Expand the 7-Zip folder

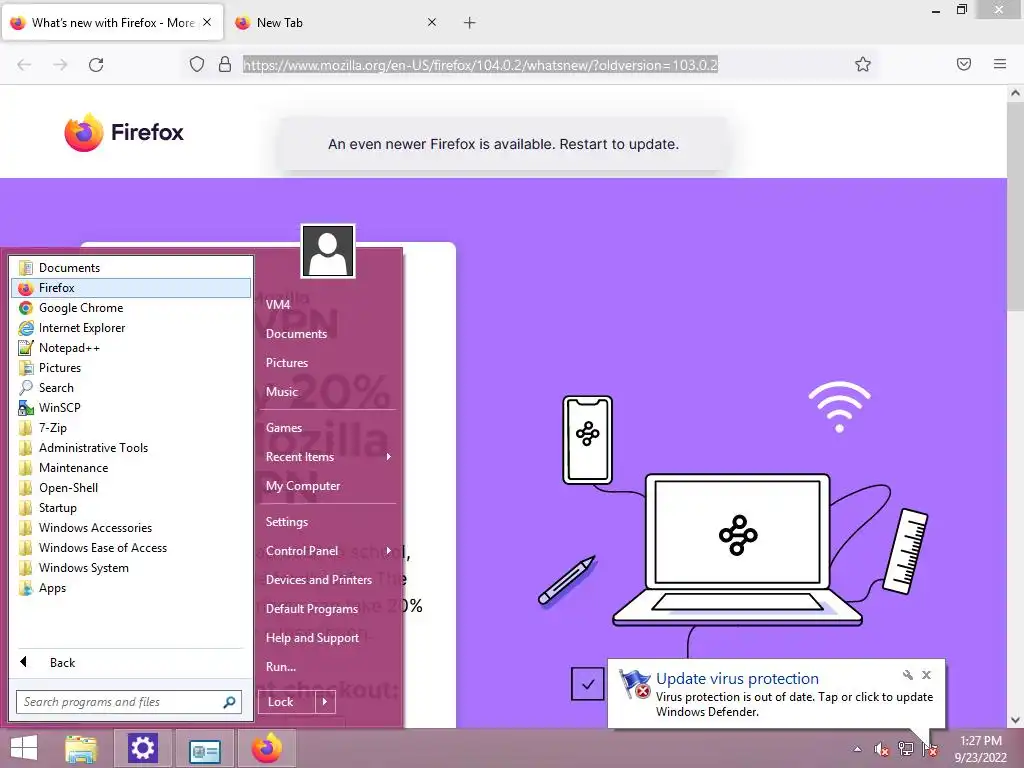(x=131, y=428)
